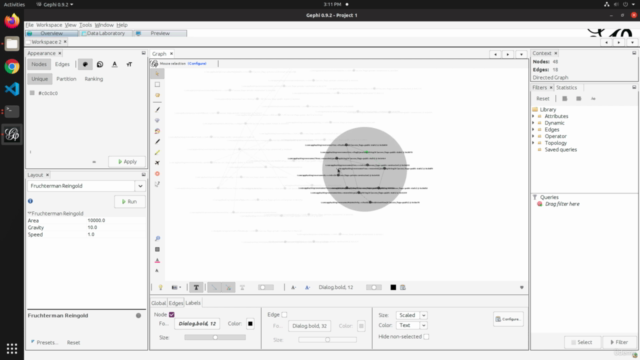Select the Painter brush tool
Image resolution: width=640 pixels, height=360 pixels.
[157, 109]
